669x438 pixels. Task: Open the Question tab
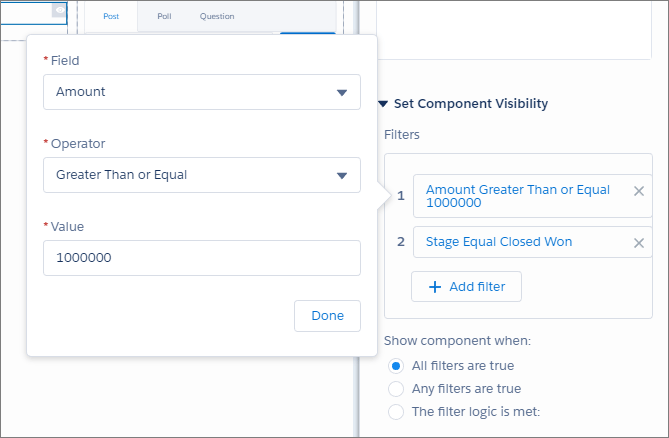217,16
